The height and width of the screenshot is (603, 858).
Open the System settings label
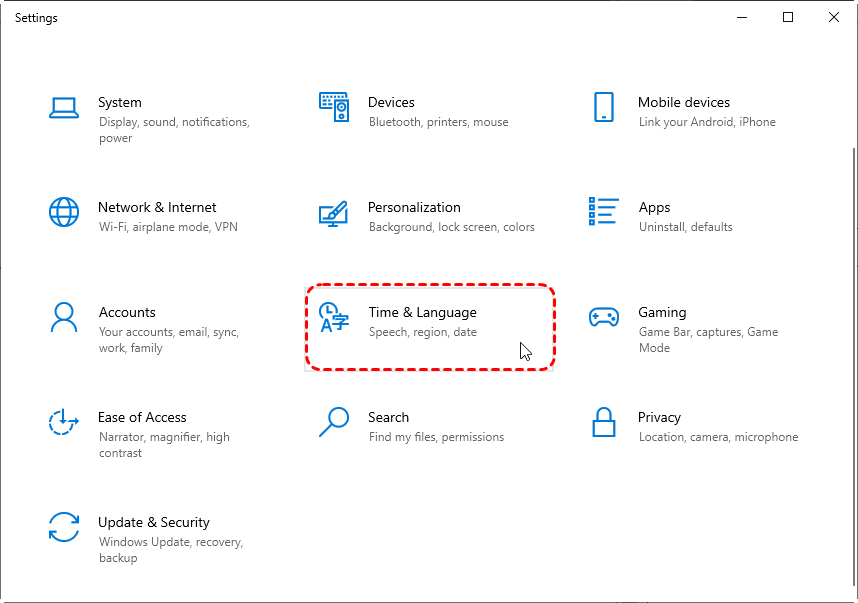[120, 102]
